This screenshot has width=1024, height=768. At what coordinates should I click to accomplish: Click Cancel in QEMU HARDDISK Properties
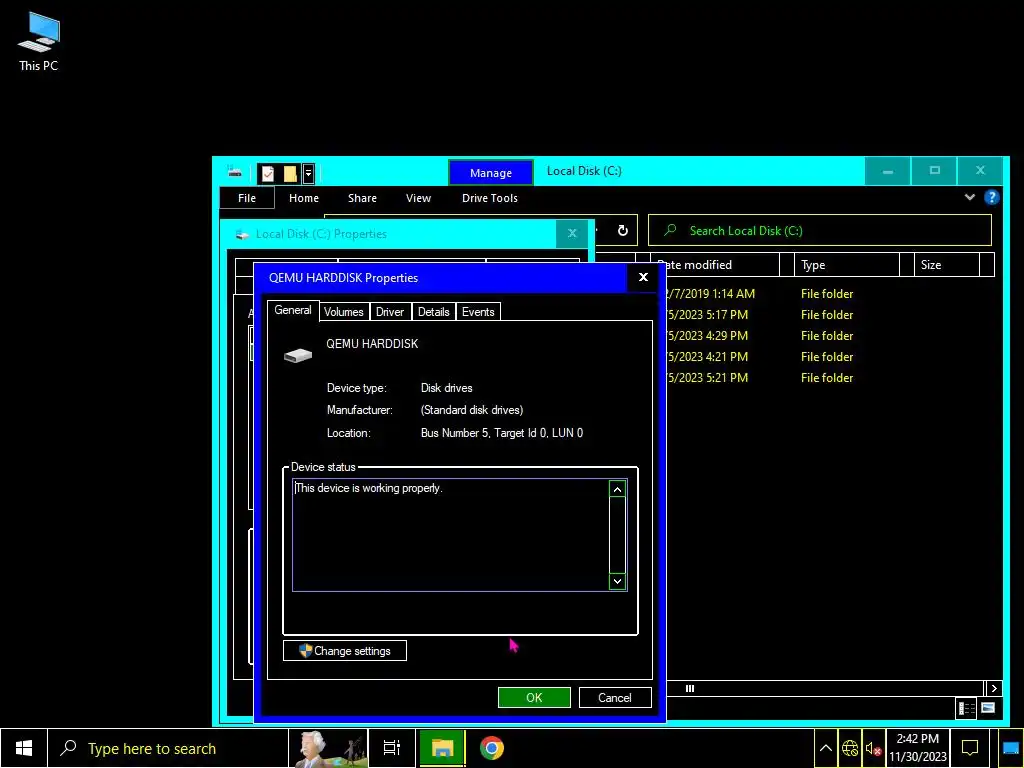tap(615, 697)
